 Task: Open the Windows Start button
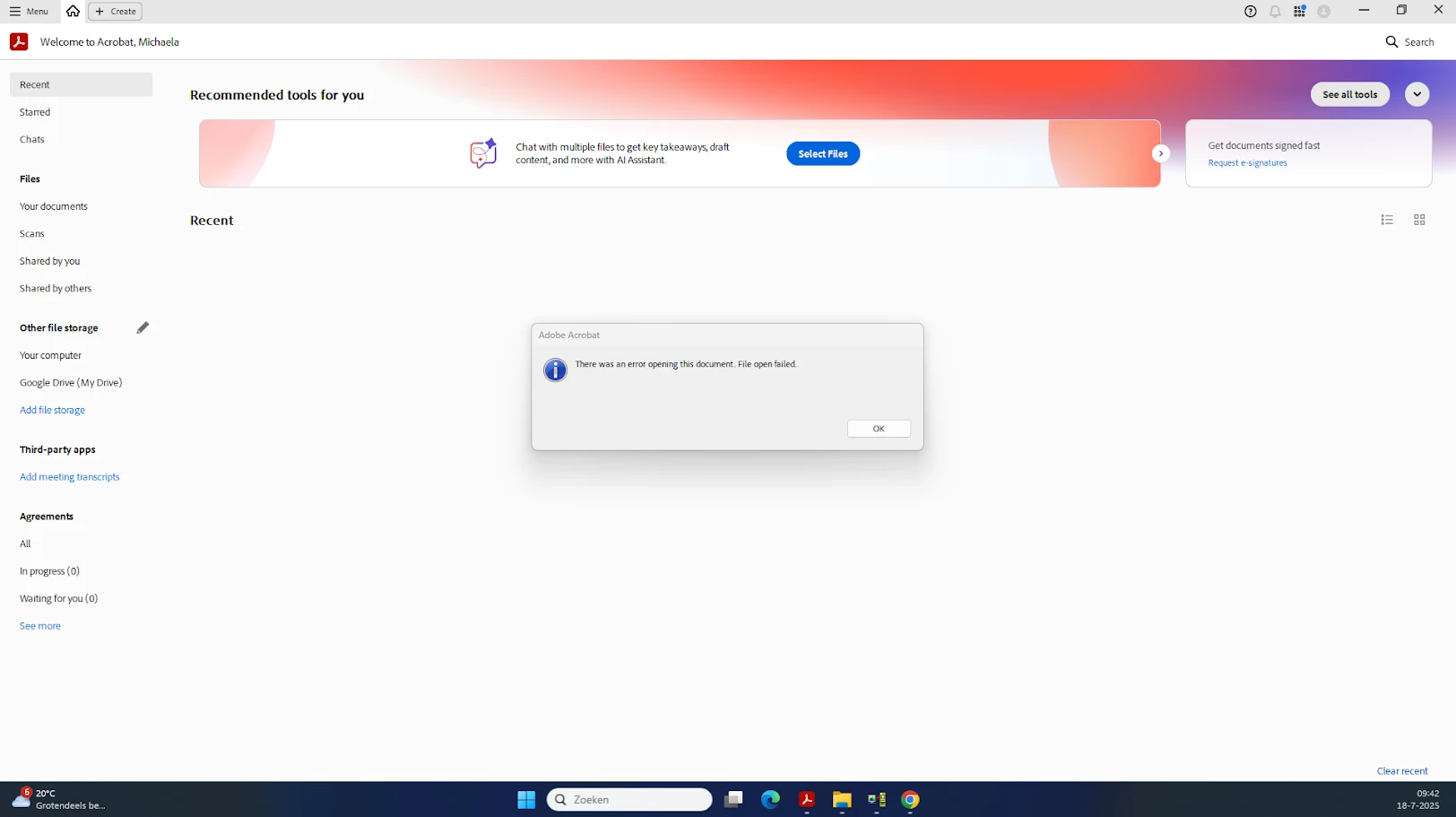point(526,800)
